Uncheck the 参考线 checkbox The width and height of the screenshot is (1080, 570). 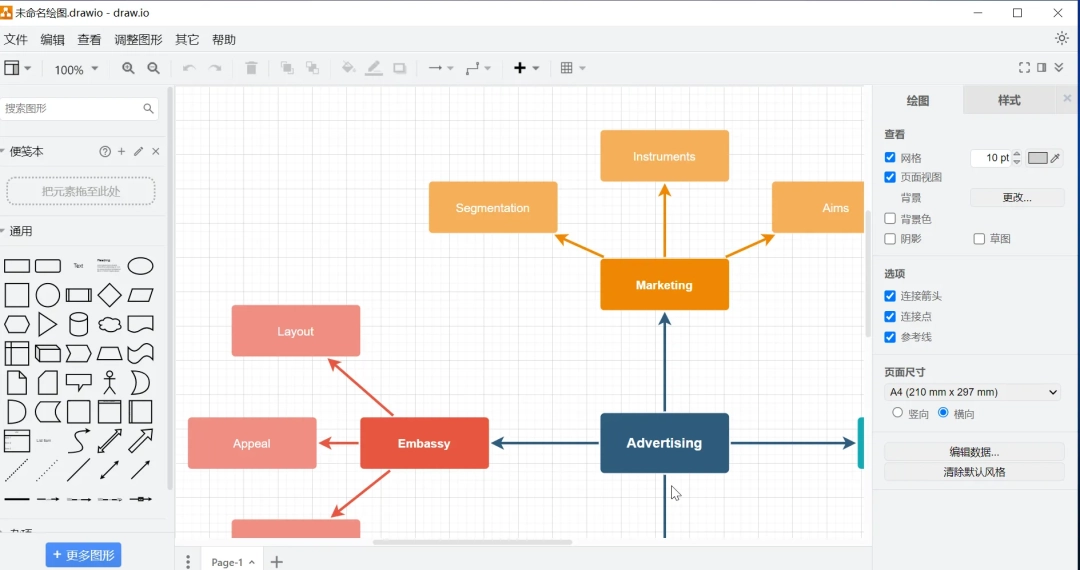coord(890,337)
